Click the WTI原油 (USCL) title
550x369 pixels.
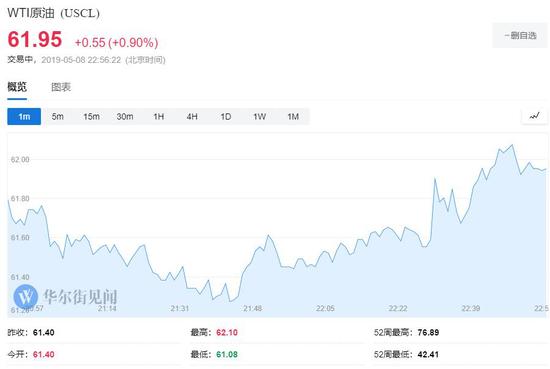tap(53, 13)
